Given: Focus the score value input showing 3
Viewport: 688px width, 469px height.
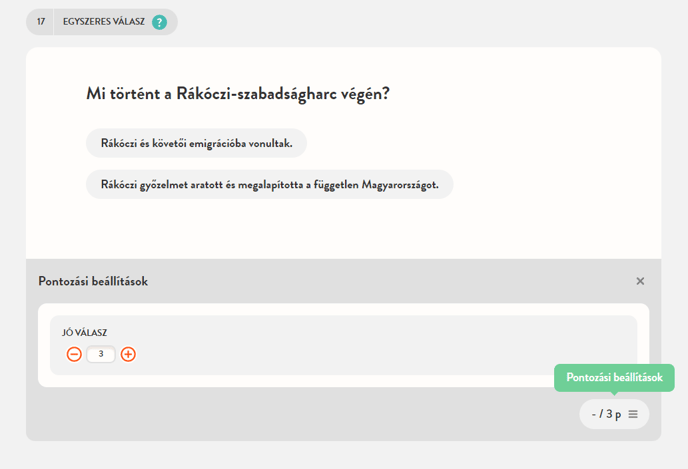Looking at the screenshot, I should coord(101,354).
